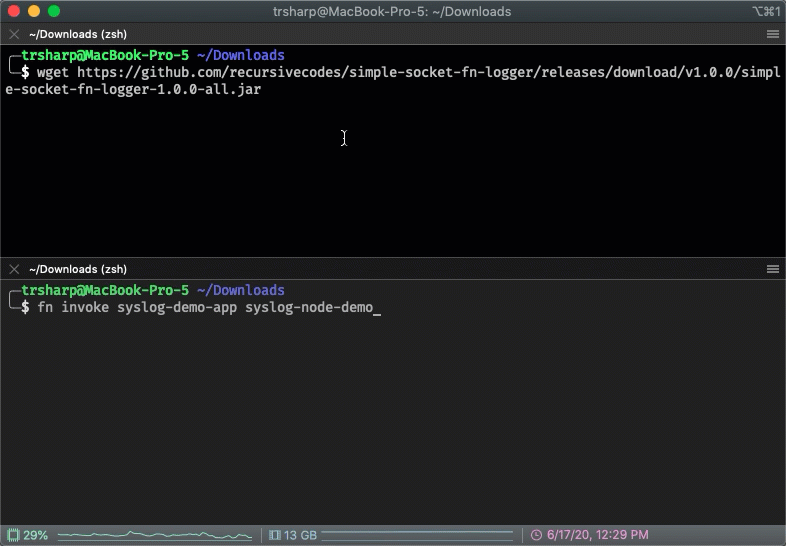Click the blue ~/Downloads path in upper prompt
Screen dimensions: 786x546
click(x=241, y=55)
